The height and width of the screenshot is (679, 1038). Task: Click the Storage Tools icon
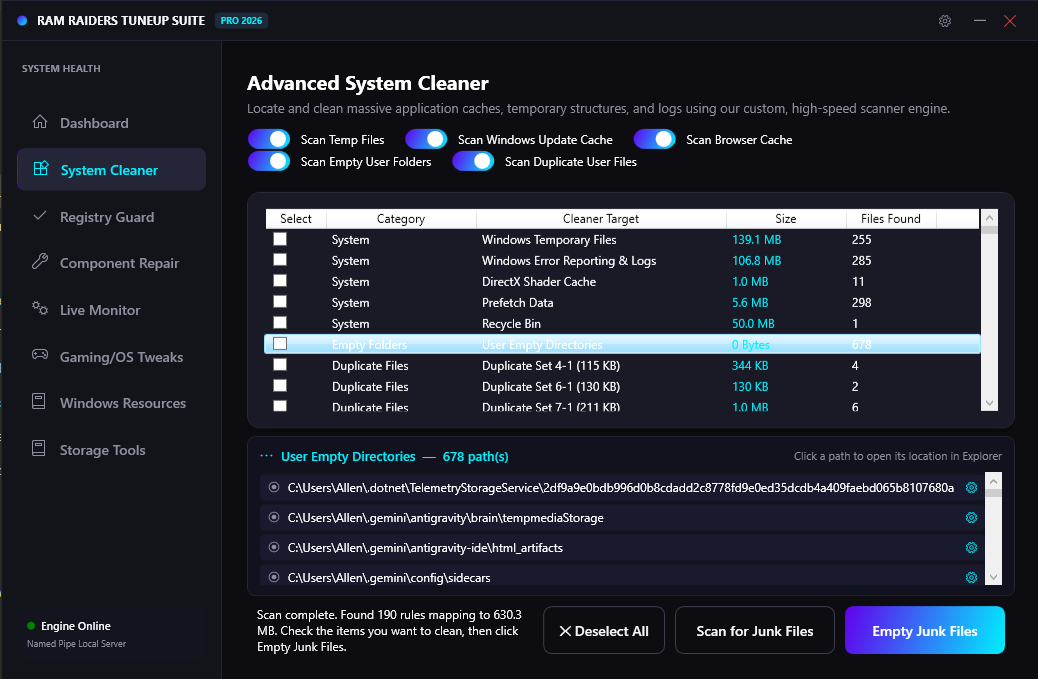[x=39, y=448]
